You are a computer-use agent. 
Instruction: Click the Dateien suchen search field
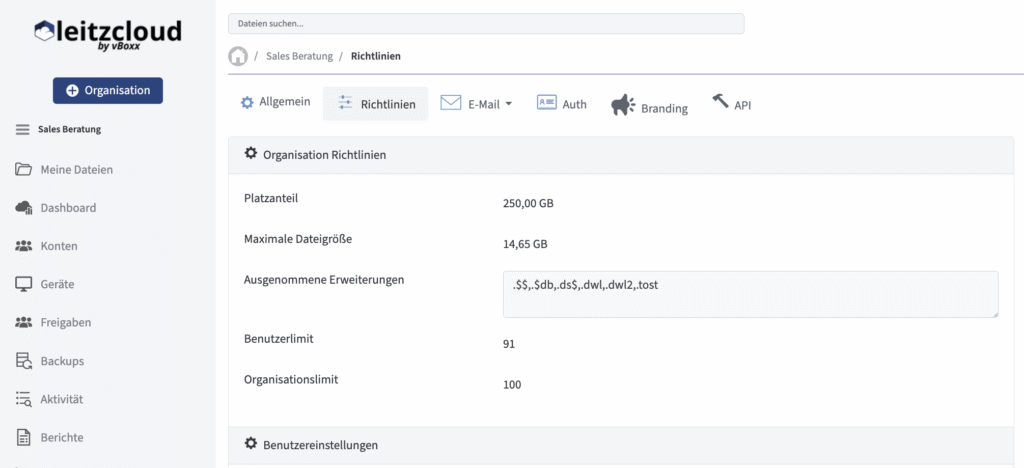coord(486,23)
